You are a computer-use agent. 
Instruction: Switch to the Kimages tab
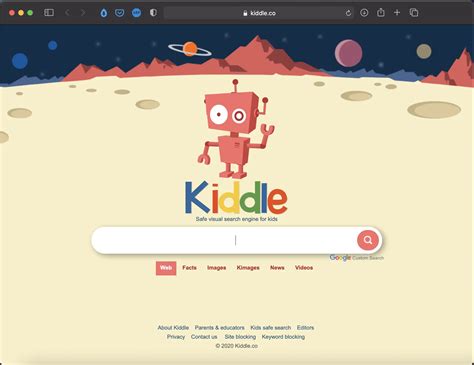point(248,268)
